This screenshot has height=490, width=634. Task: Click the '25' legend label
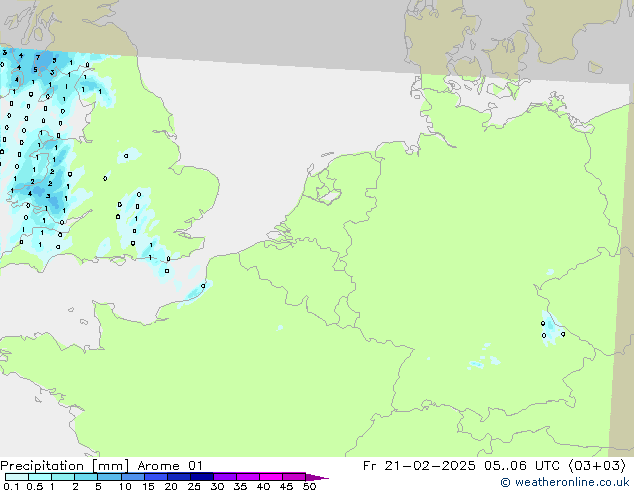coord(194,486)
